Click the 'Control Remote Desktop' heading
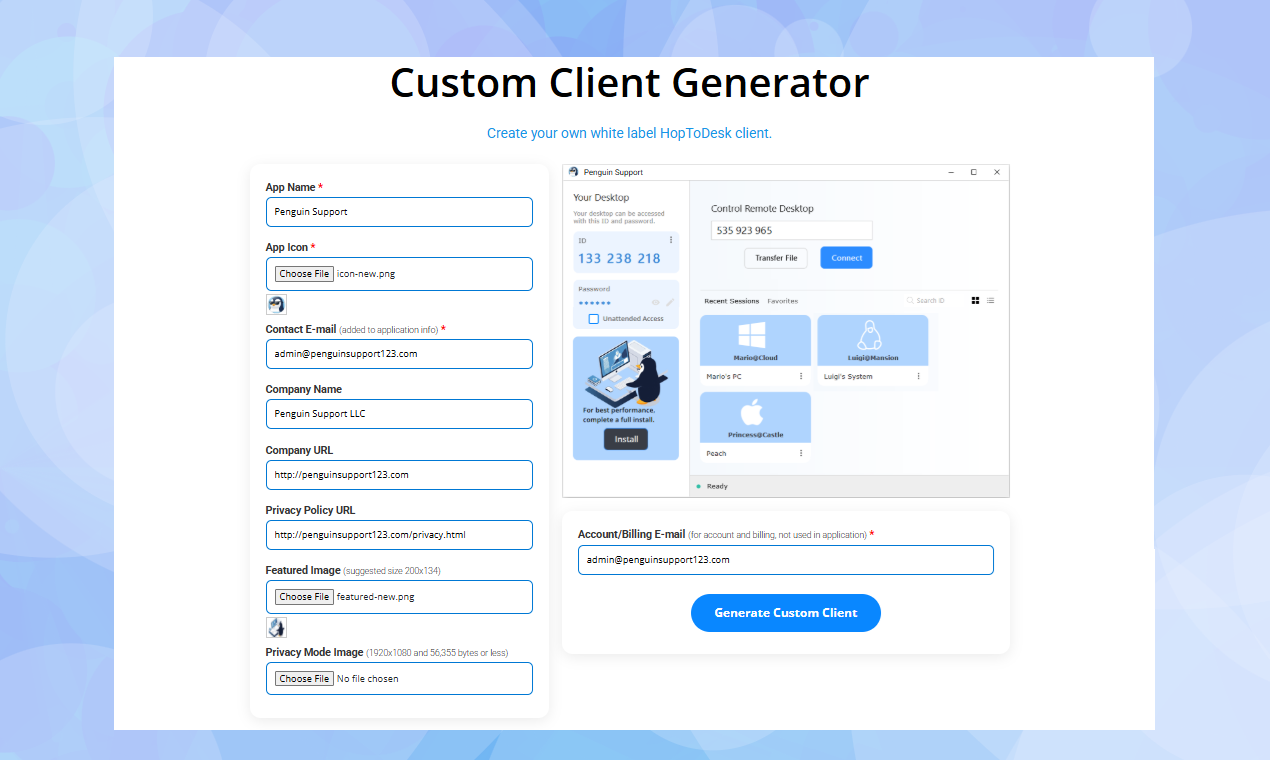The width and height of the screenshot is (1270, 760). [762, 209]
